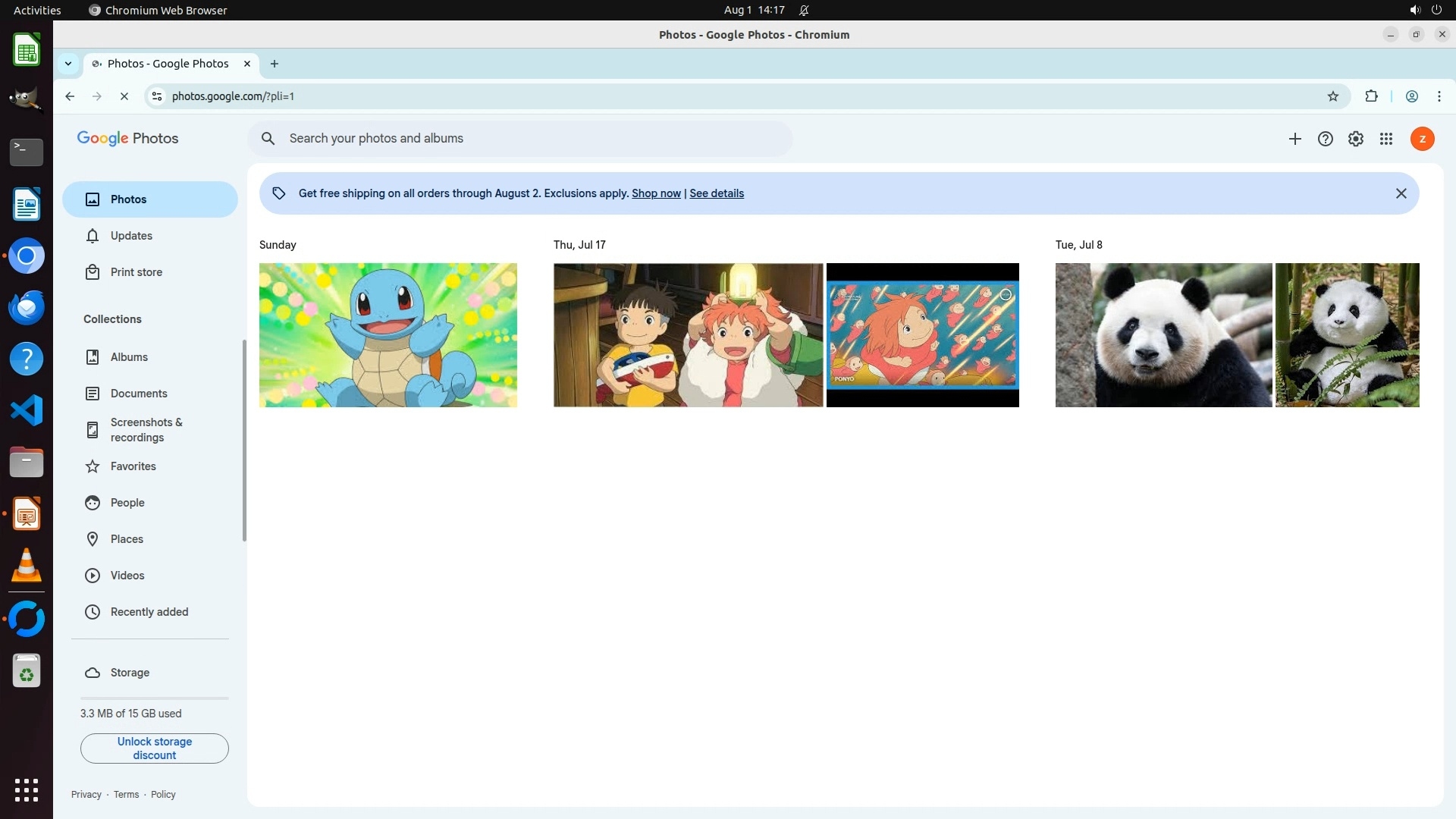Open the Z account avatar menu
1456x819 pixels.
pyautogui.click(x=1423, y=139)
